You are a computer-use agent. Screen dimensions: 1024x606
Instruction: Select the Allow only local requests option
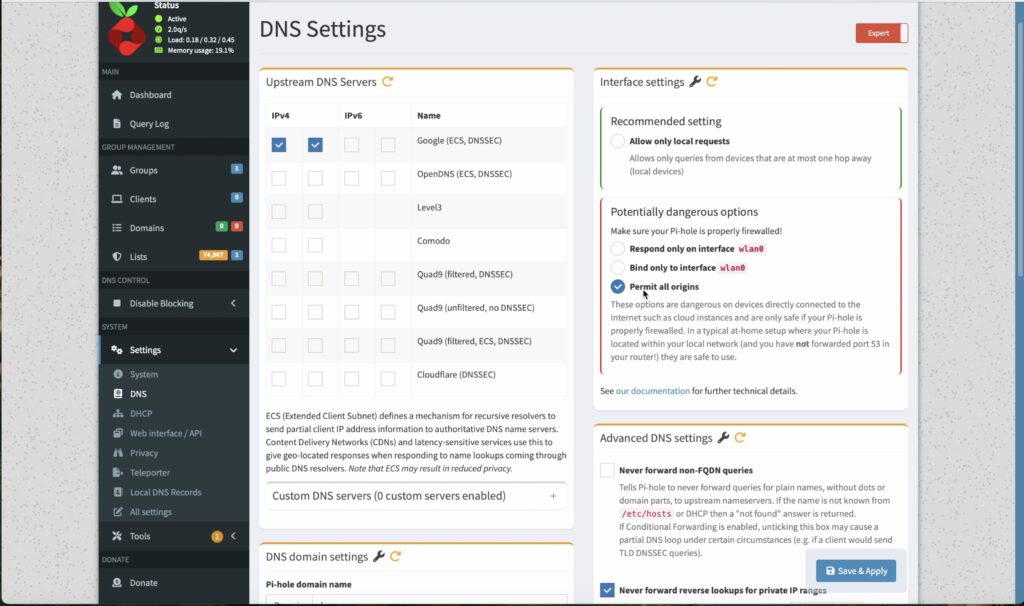618,140
